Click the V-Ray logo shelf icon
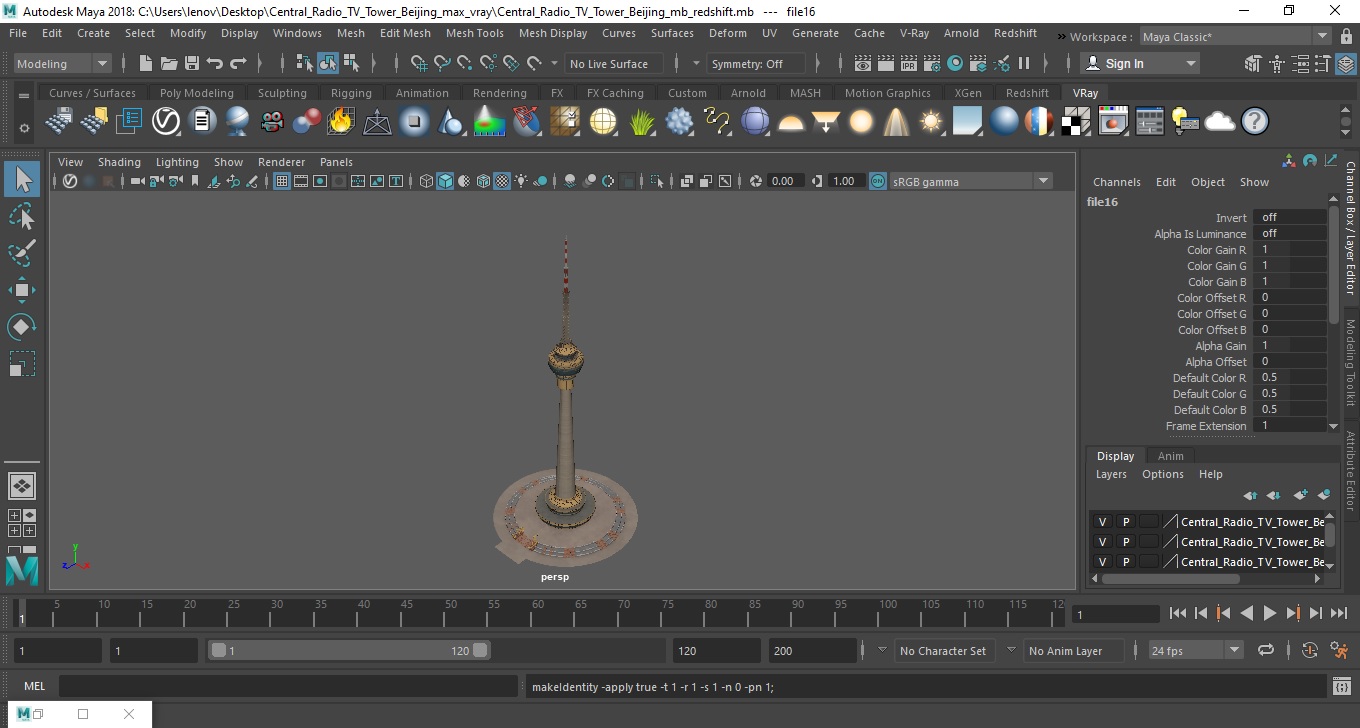Viewport: 1360px width, 728px height. coord(165,122)
